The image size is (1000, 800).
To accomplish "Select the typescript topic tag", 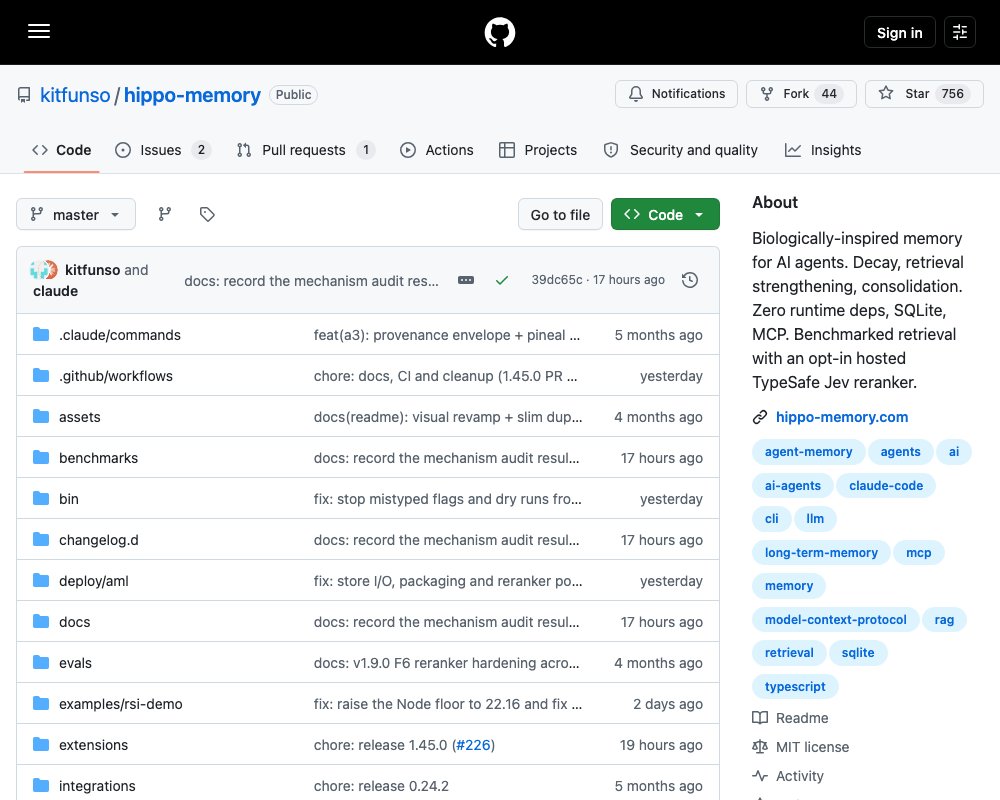I will 795,686.
